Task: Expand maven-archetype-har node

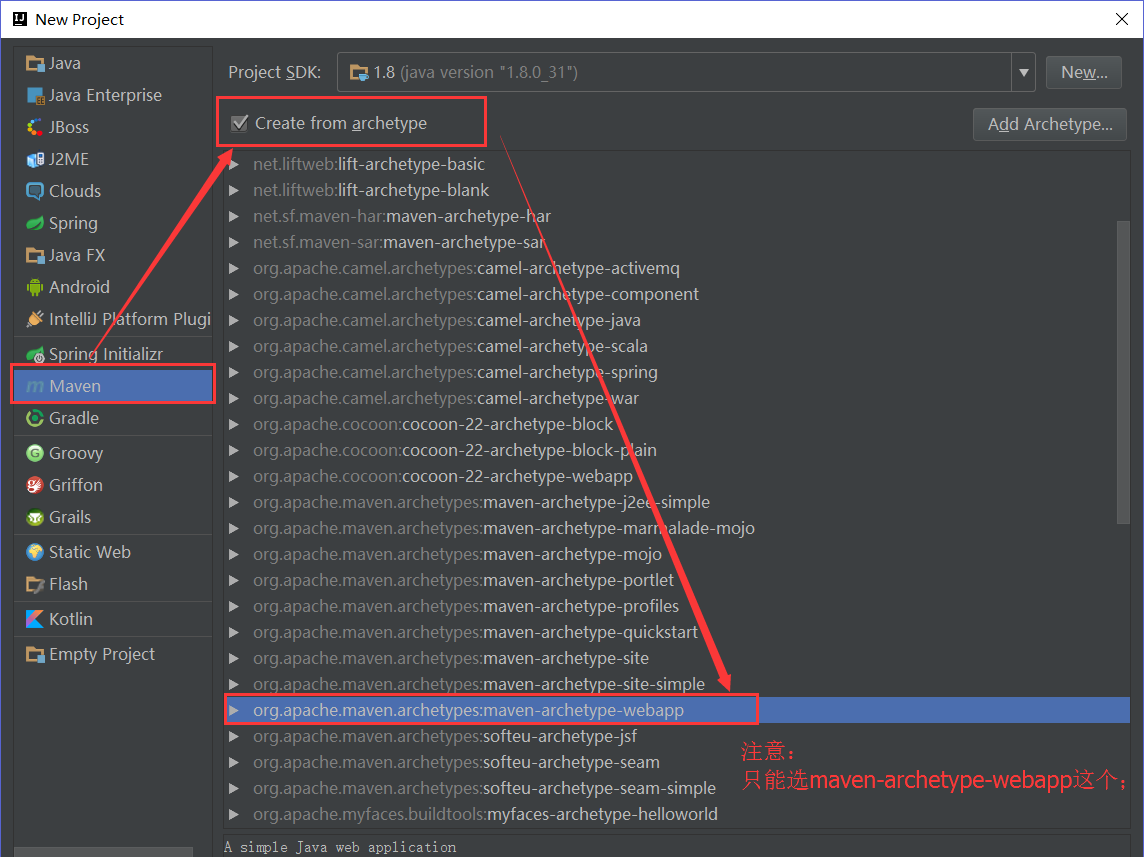Action: (x=234, y=217)
